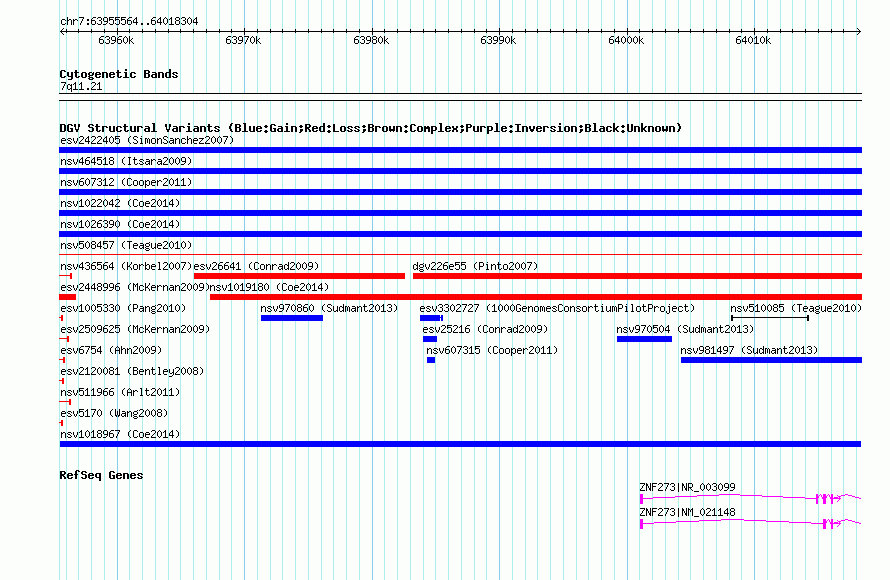Select the nsv981497 (Sudmant2013) blue bar
The height and width of the screenshot is (580, 890).
point(771,360)
